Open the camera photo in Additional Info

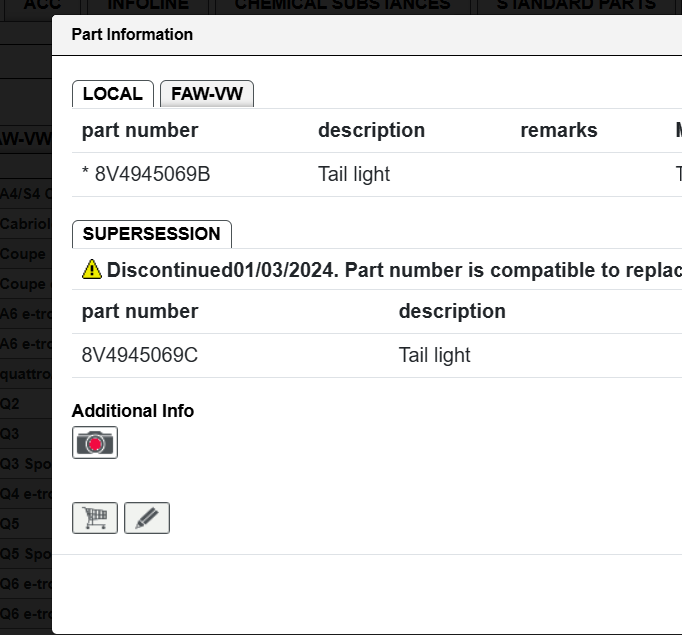click(x=95, y=442)
